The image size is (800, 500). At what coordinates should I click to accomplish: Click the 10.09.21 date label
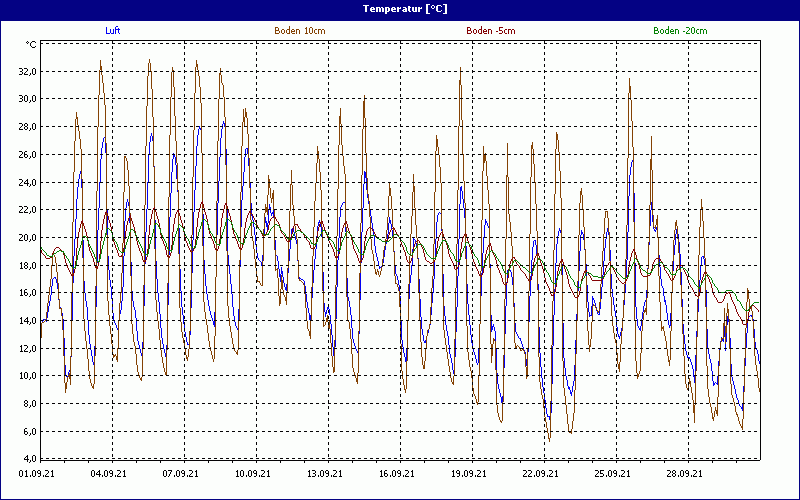tap(253, 474)
